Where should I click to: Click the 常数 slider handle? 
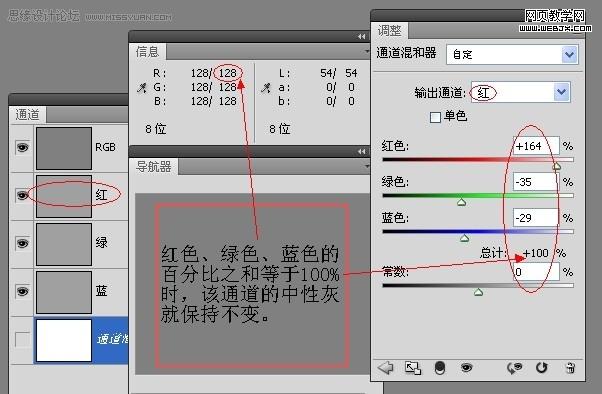[478, 292]
